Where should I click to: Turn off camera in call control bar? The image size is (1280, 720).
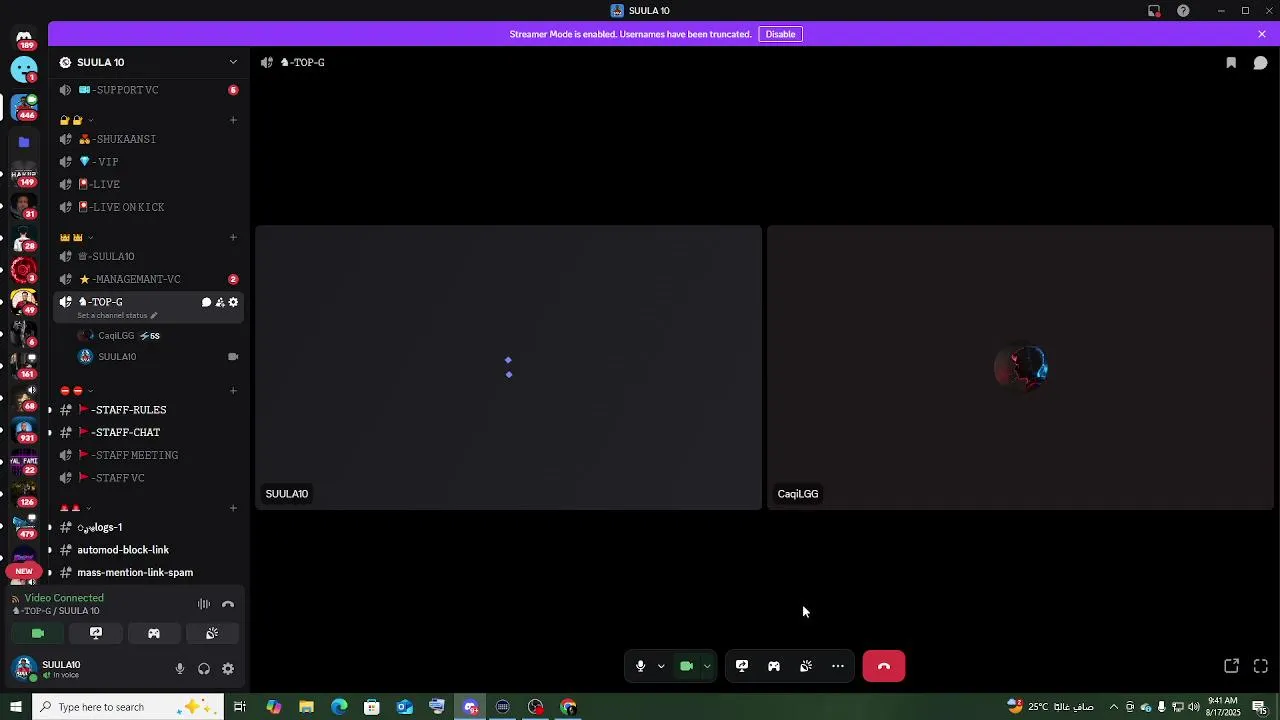pyautogui.click(x=687, y=666)
